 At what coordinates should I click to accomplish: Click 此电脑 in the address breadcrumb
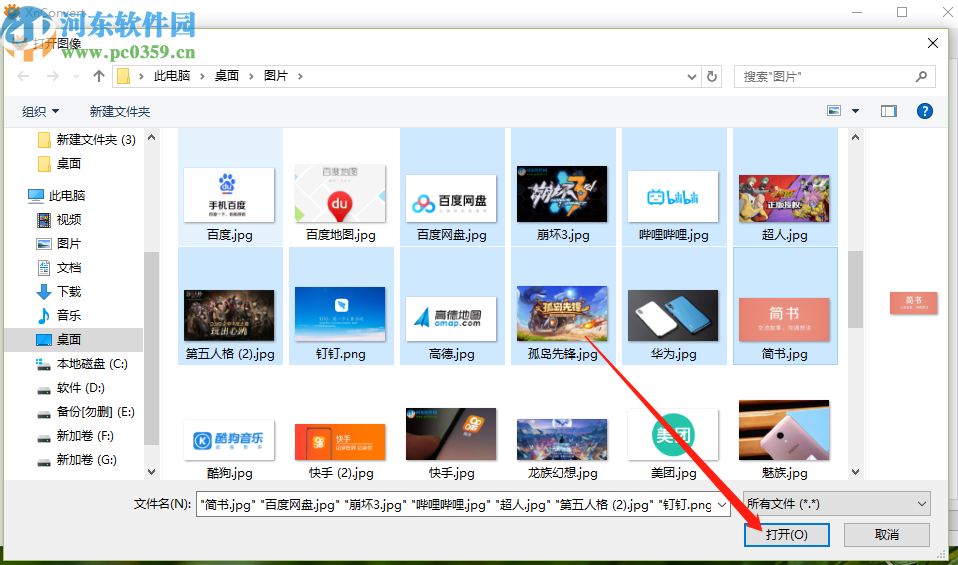172,76
